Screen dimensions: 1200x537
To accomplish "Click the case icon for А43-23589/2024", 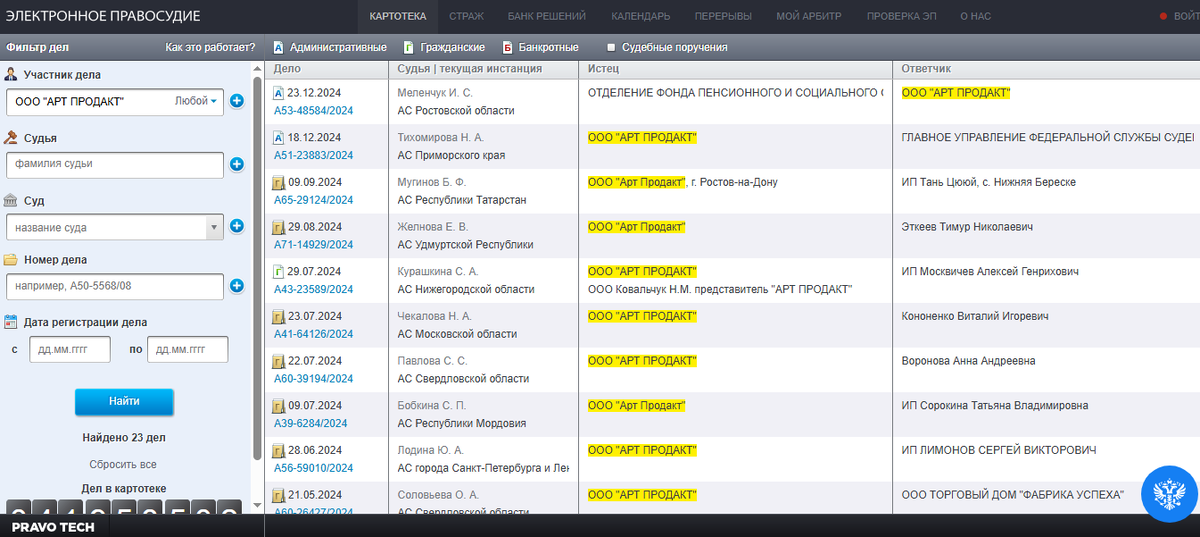I will click(279, 272).
